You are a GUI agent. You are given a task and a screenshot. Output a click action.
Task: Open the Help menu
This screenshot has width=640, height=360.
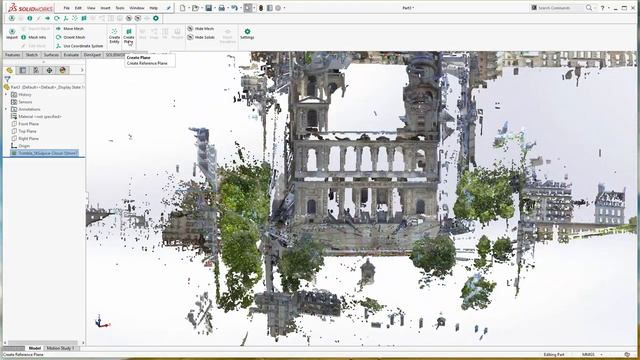(153, 8)
